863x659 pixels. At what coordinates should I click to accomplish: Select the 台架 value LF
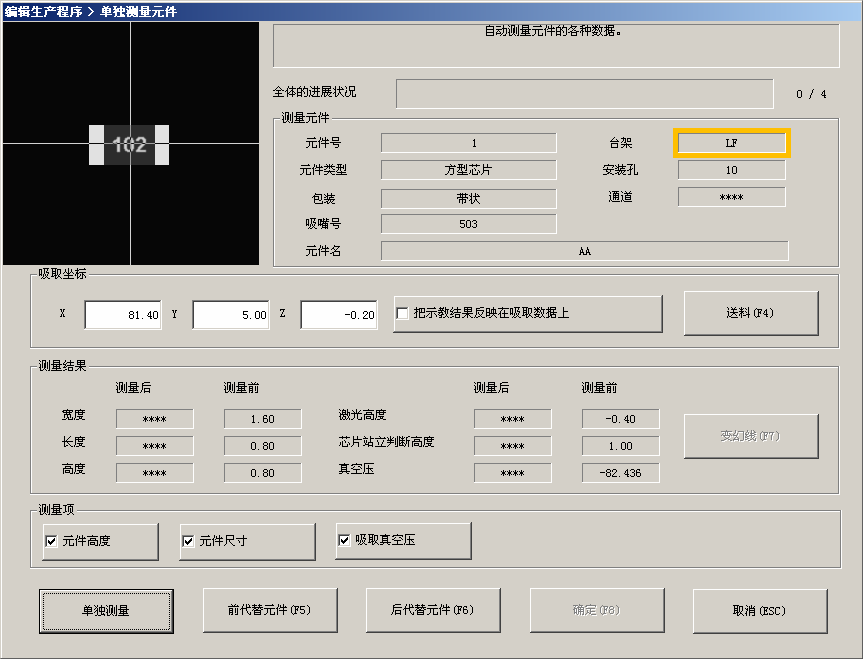(731, 143)
